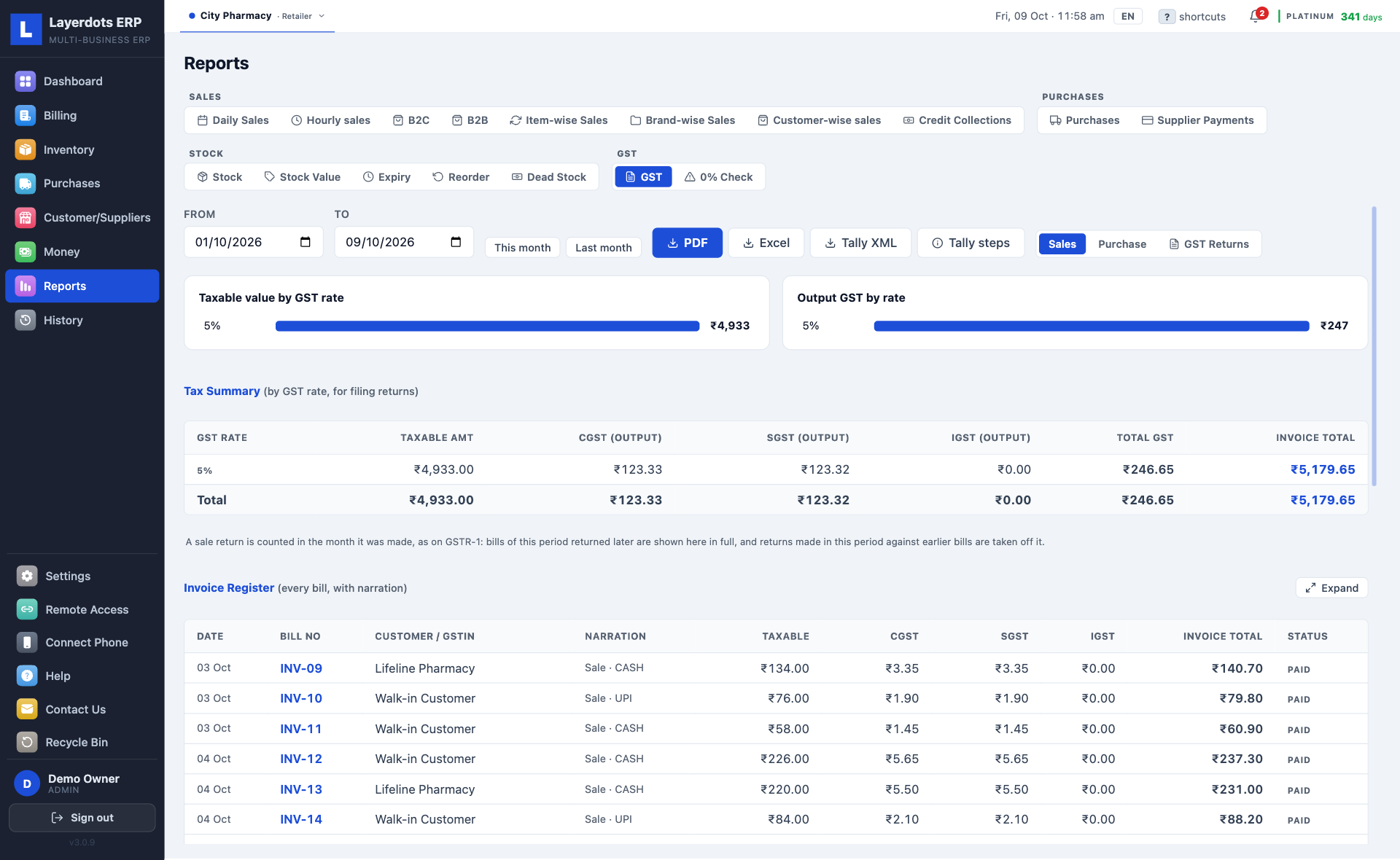Select the Last month date preset
1400x860 pixels.
pos(603,248)
